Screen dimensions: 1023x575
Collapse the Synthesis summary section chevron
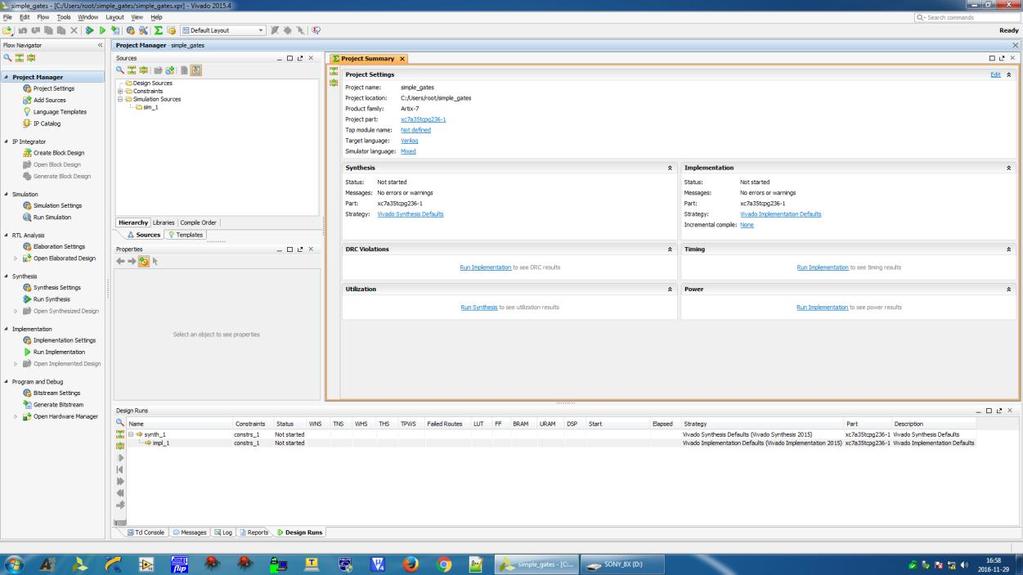click(669, 168)
